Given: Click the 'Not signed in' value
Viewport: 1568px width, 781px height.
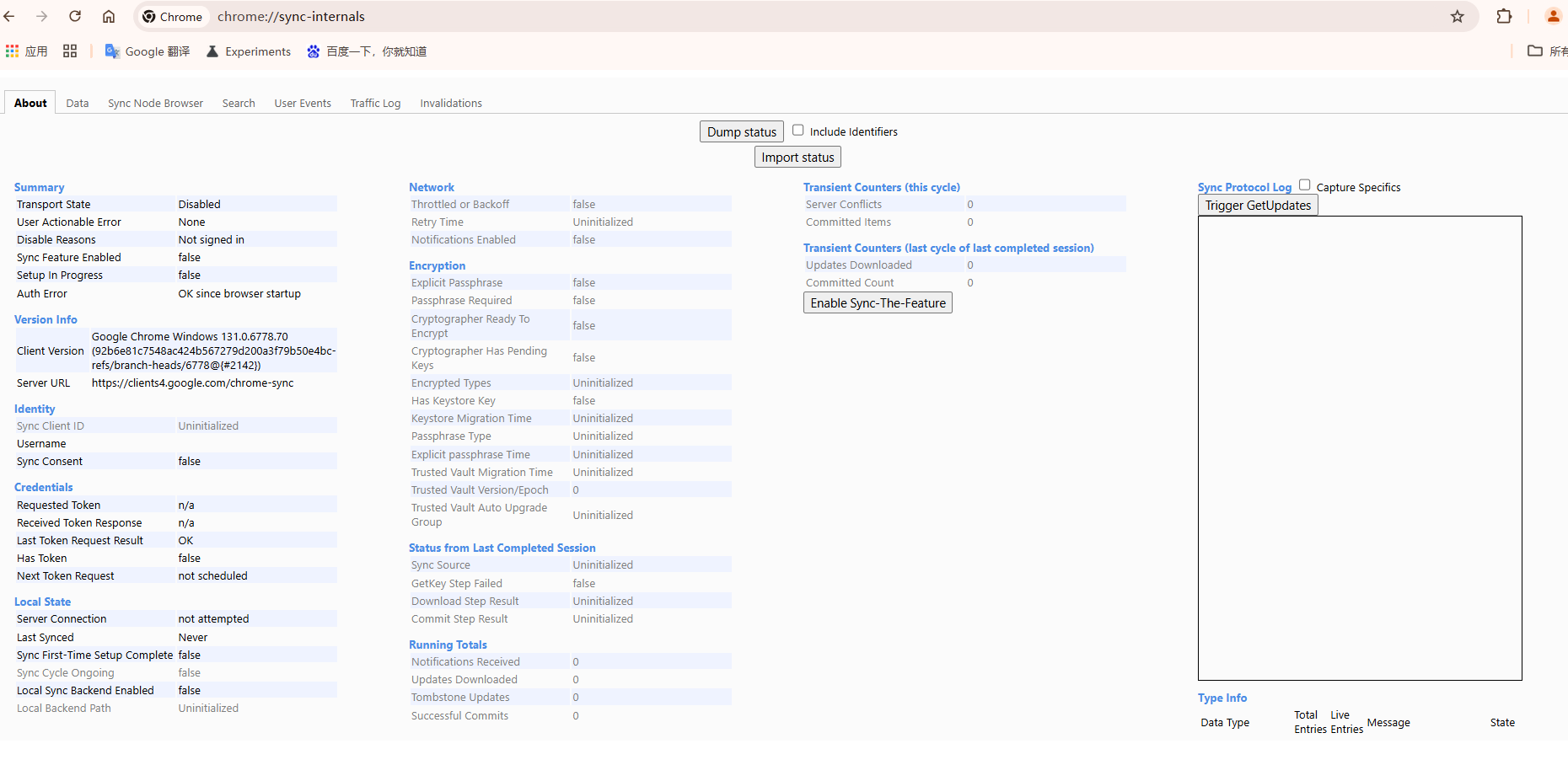Looking at the screenshot, I should [211, 239].
